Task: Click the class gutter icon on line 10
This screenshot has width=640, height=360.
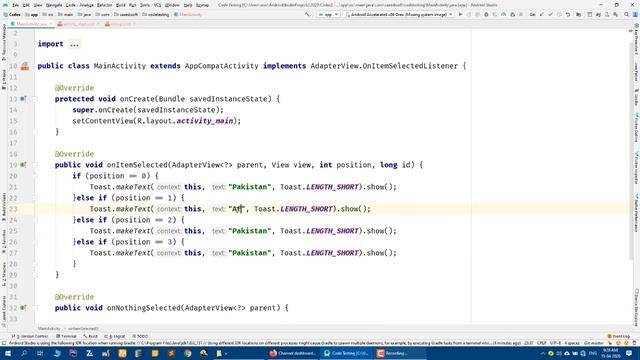Action: [25, 66]
